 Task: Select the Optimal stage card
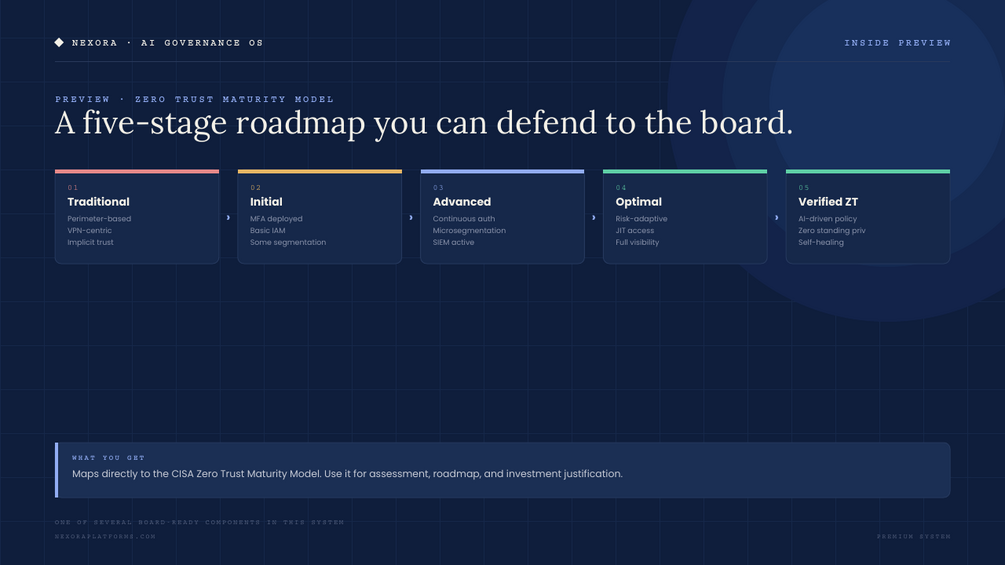tap(685, 217)
